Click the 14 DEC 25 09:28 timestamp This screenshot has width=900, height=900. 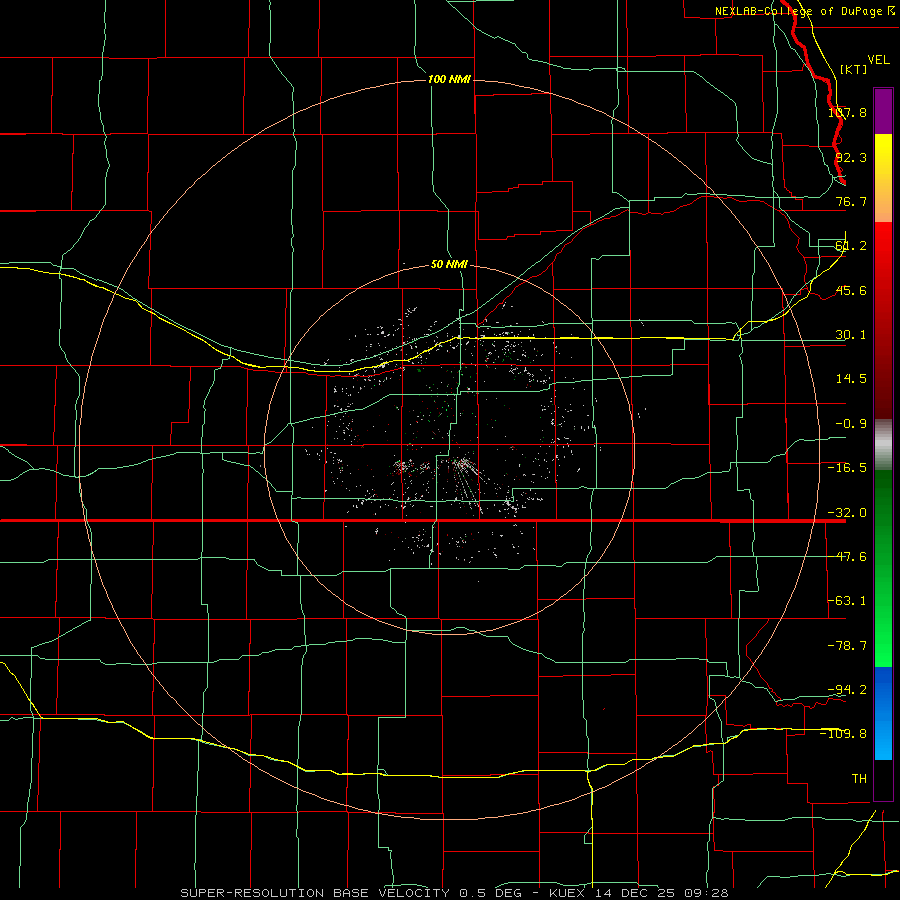click(660, 893)
